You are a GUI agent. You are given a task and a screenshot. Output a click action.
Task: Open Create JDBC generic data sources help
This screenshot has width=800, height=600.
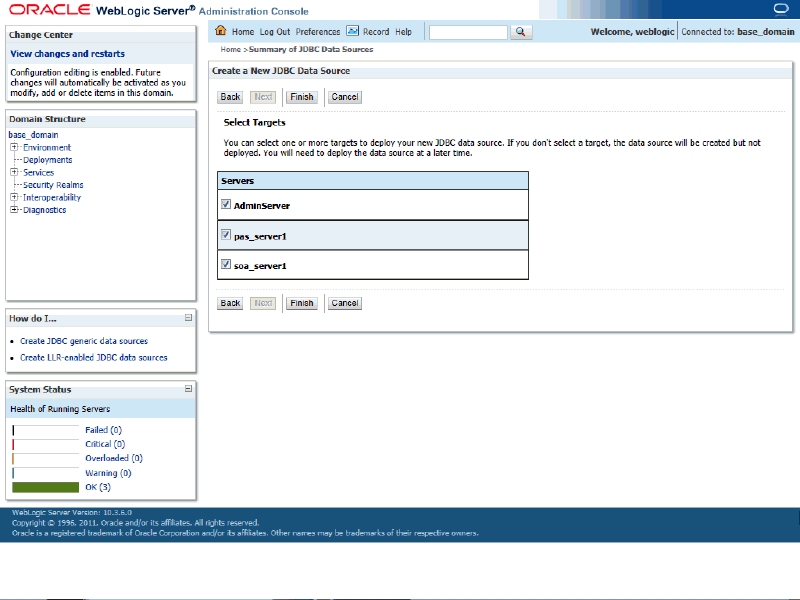(x=84, y=341)
